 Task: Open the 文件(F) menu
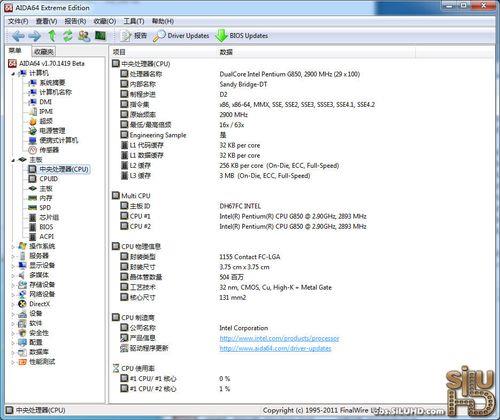(x=18, y=21)
